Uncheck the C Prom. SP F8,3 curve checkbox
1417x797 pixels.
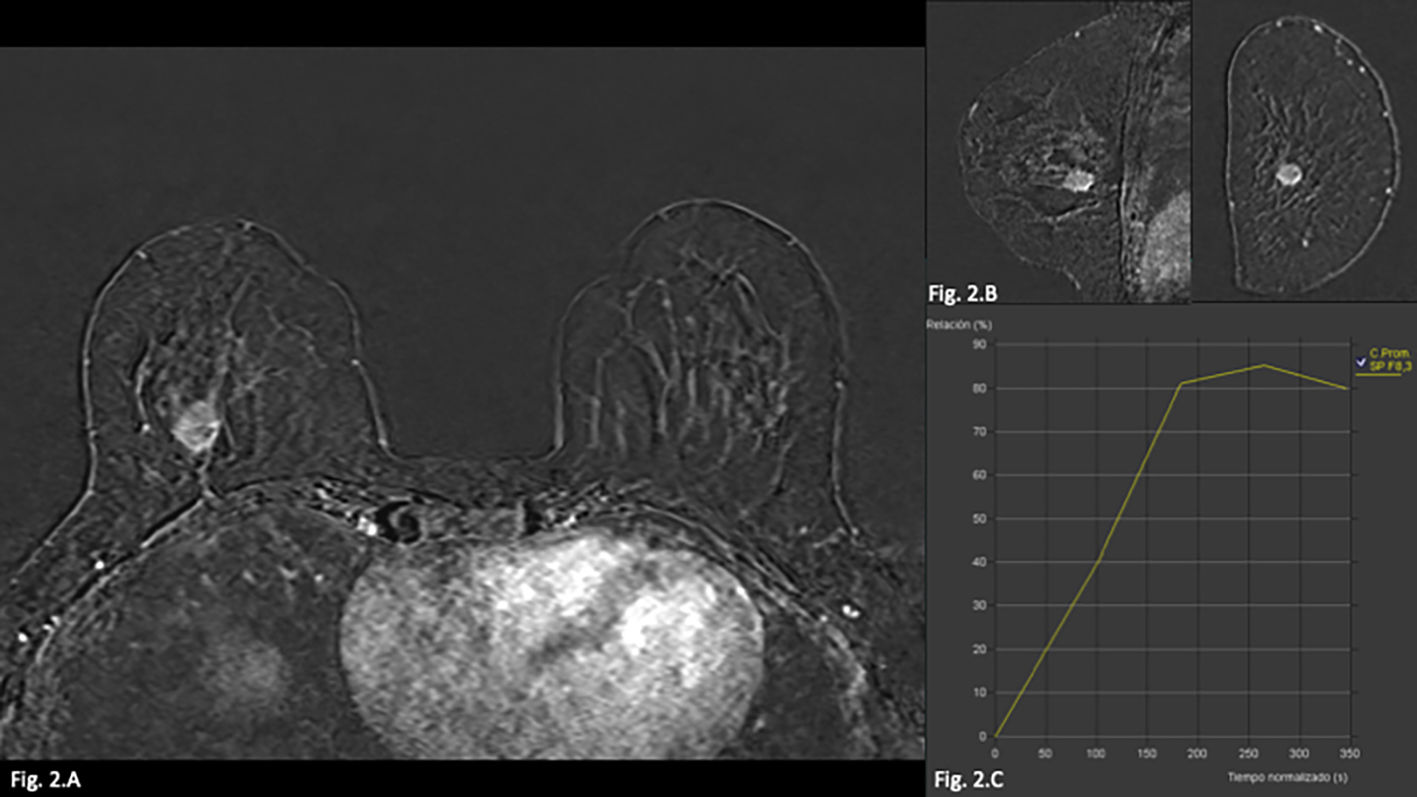pyautogui.click(x=1361, y=360)
